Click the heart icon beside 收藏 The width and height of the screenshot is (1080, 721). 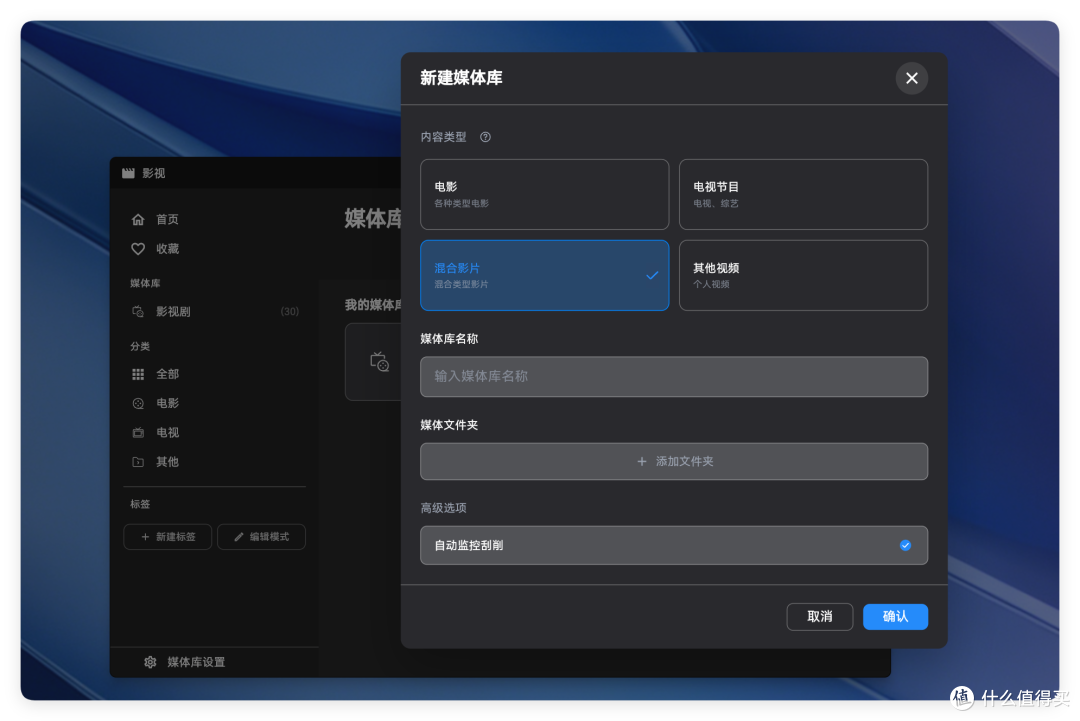click(x=138, y=249)
